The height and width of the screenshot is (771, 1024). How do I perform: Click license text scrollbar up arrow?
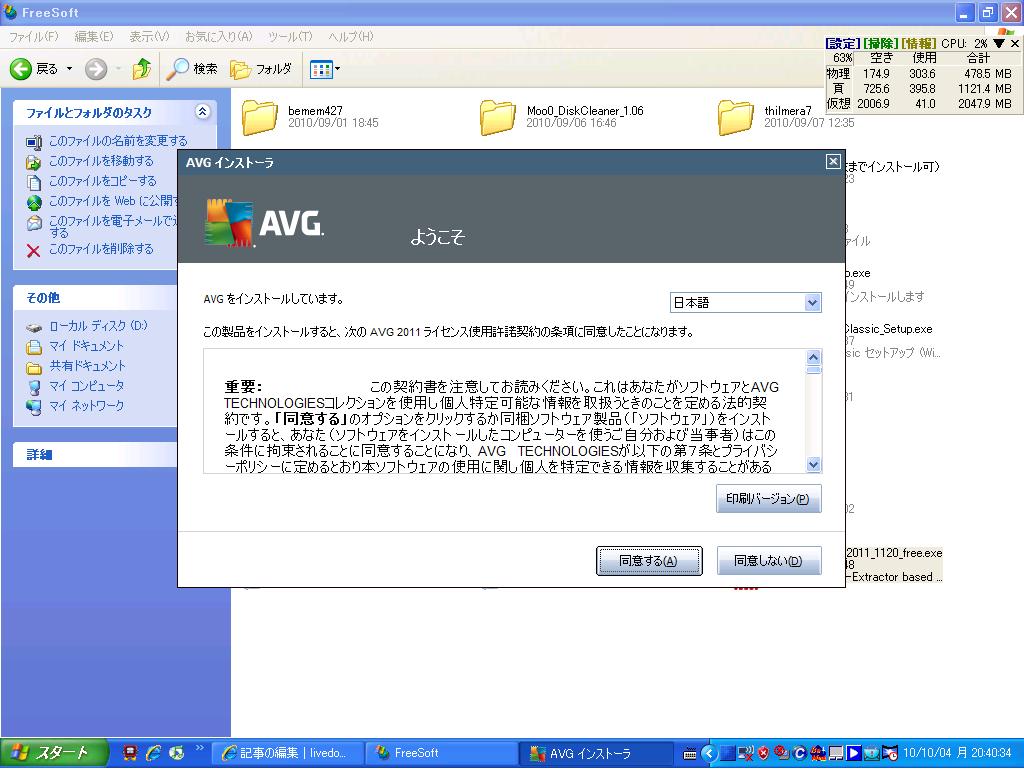tap(813, 357)
